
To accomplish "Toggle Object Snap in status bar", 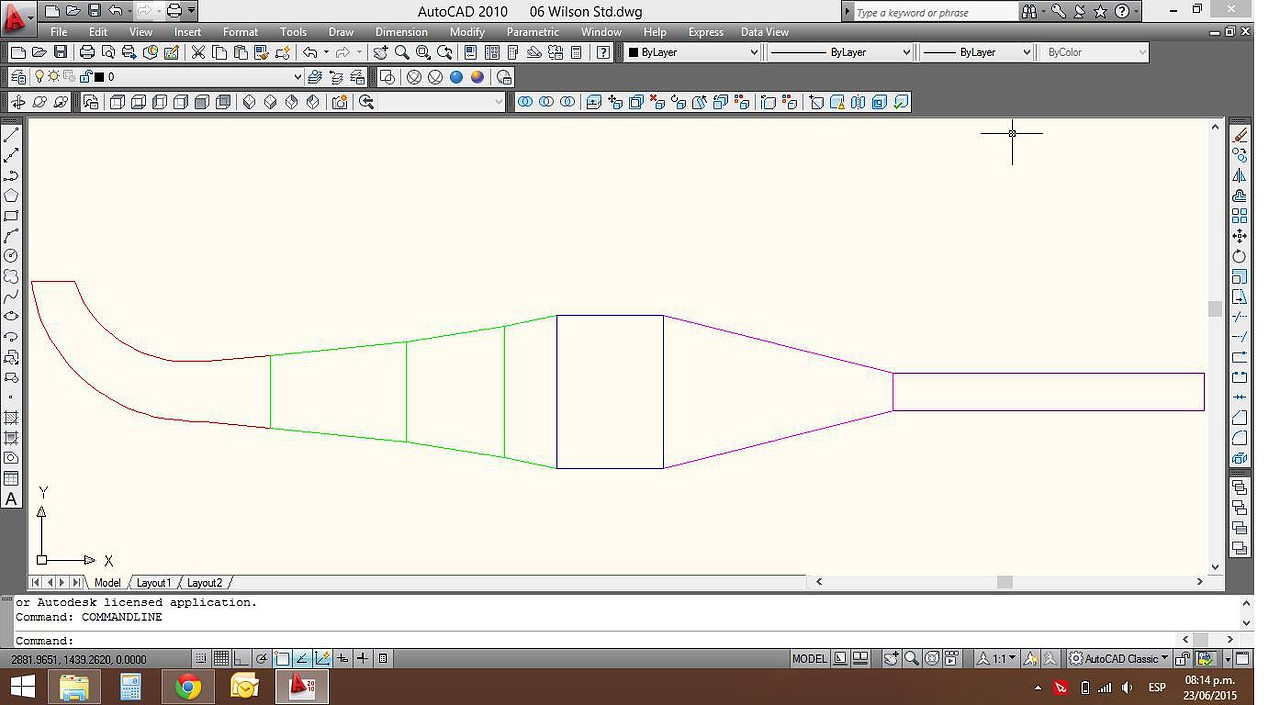I will 282,659.
